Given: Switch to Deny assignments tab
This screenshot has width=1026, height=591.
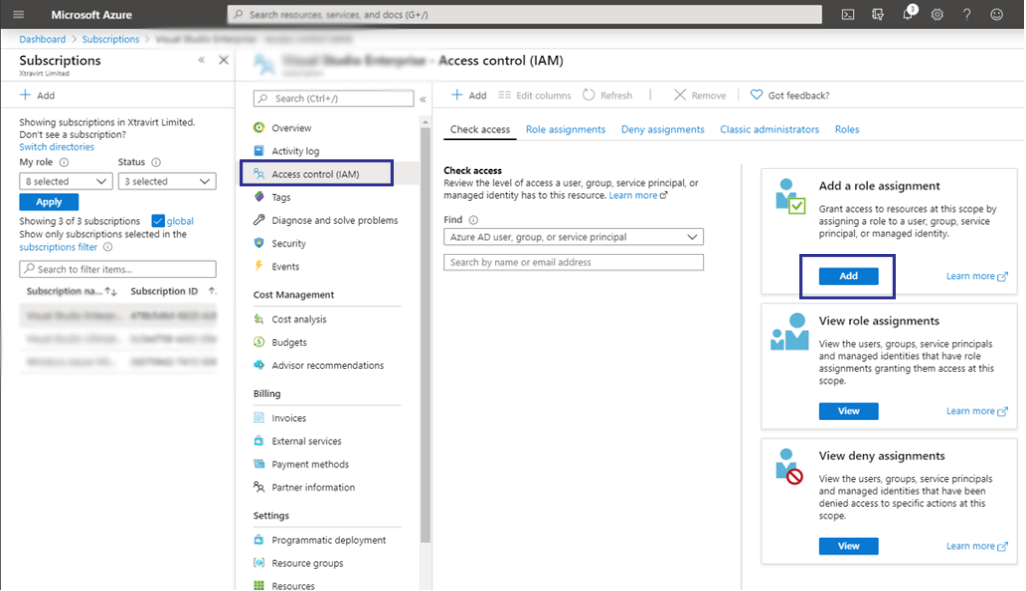Looking at the screenshot, I should [662, 130].
